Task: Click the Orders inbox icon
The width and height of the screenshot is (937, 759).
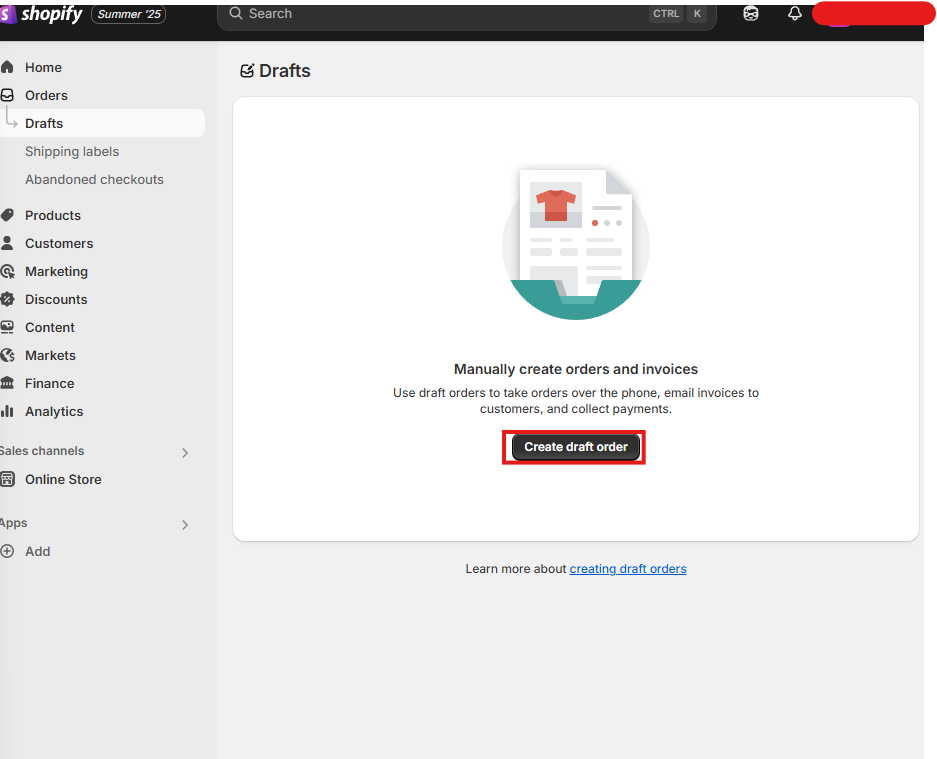Action: click(x=7, y=95)
